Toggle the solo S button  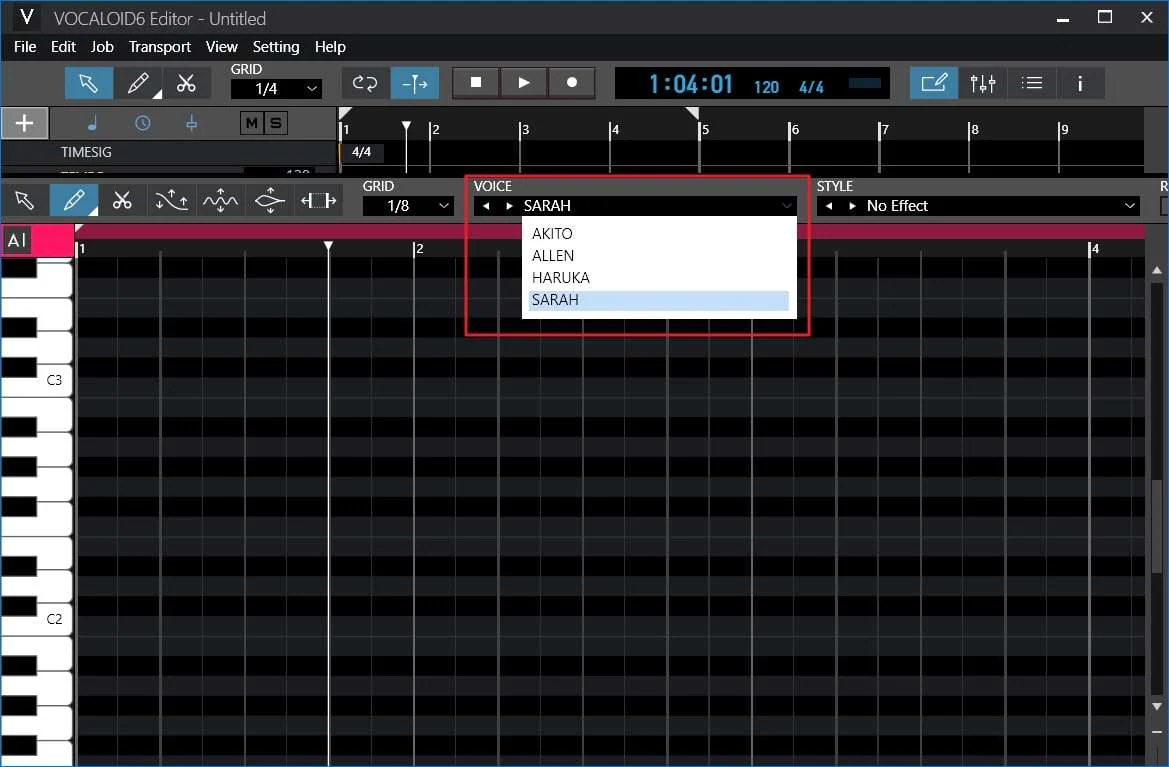click(275, 123)
